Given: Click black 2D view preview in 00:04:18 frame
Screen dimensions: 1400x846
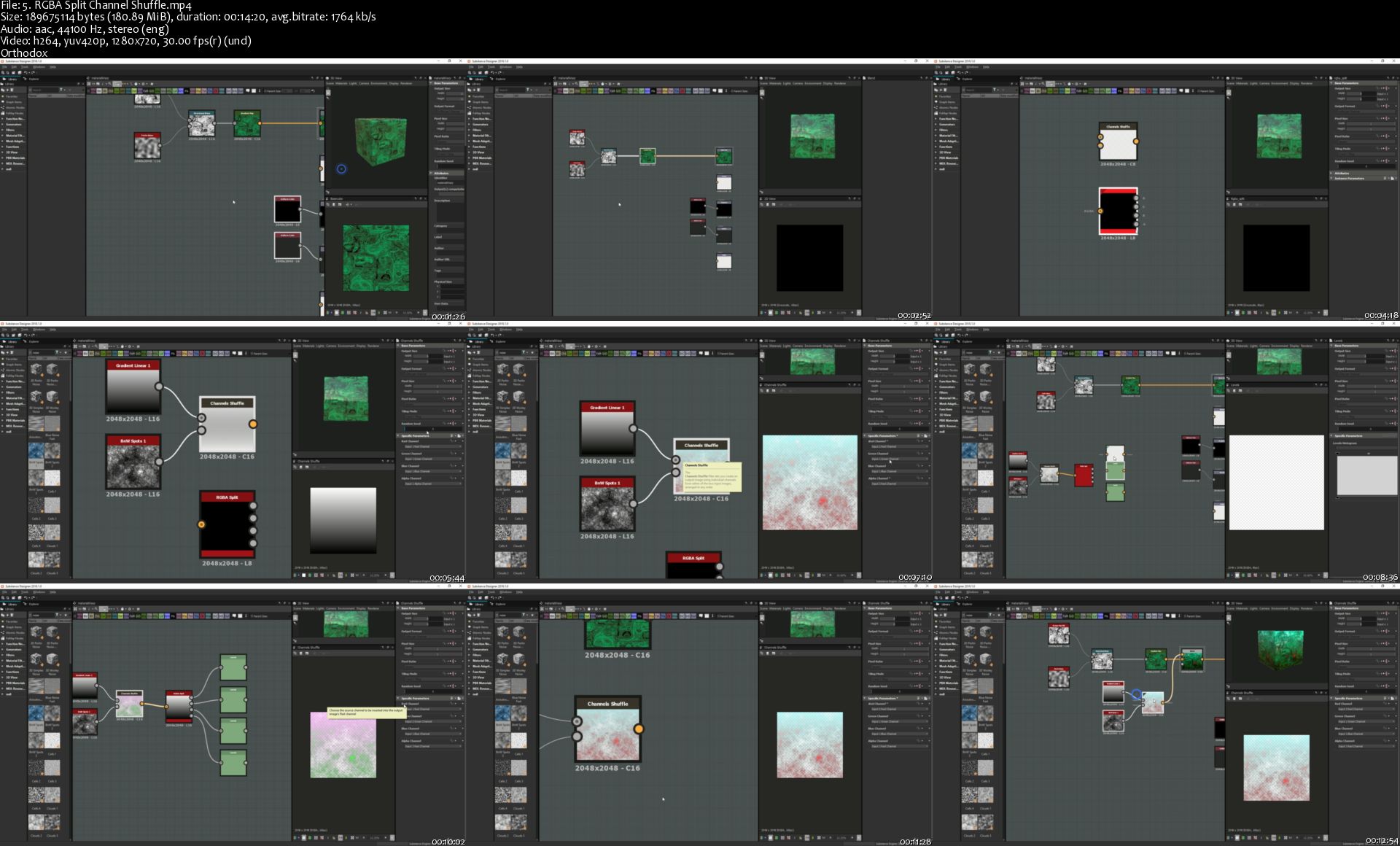Looking at the screenshot, I should tap(1276, 258).
